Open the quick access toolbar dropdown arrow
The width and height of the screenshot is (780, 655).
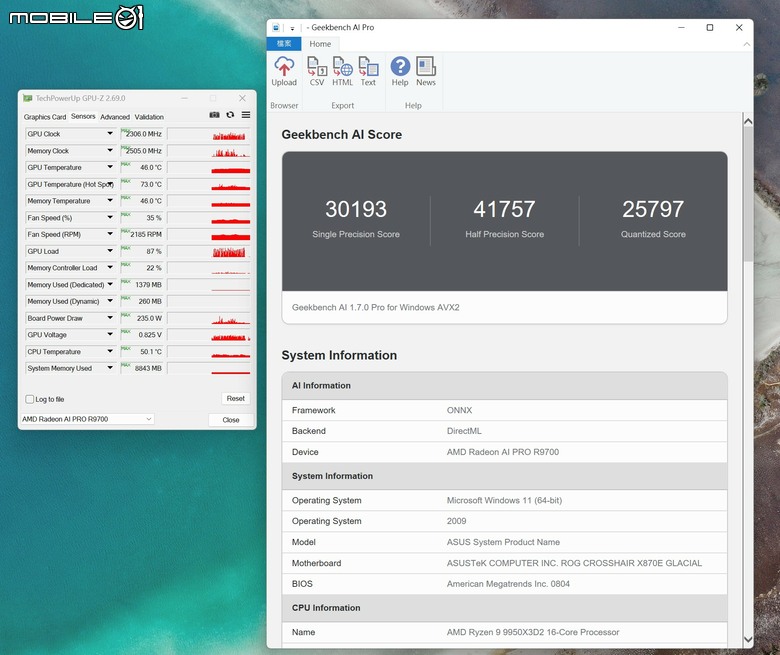[x=292, y=28]
